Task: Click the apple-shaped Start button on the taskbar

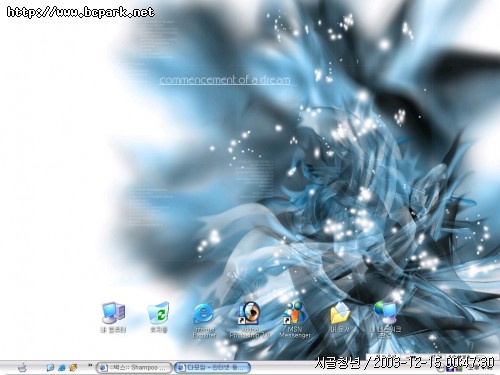Action: pyautogui.click(x=23, y=367)
